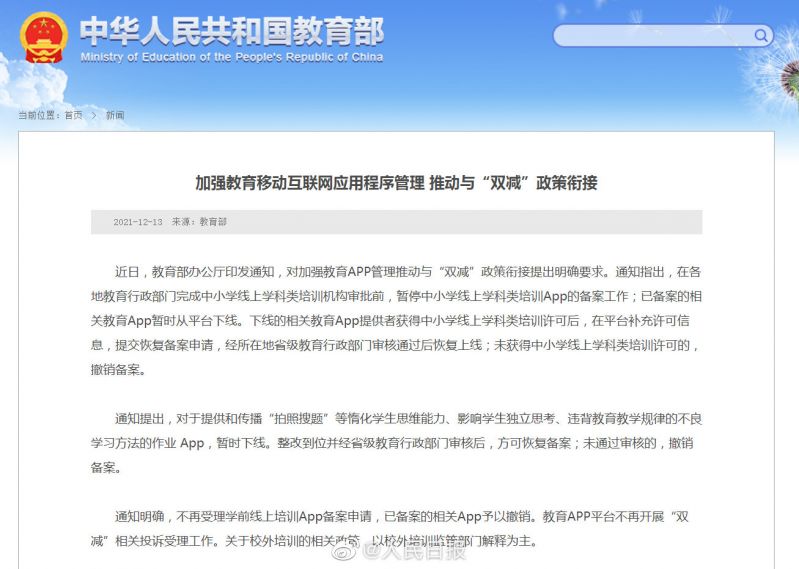Click the breadcrumb chevron separator after 首页
This screenshot has width=799, height=569.
coord(94,116)
